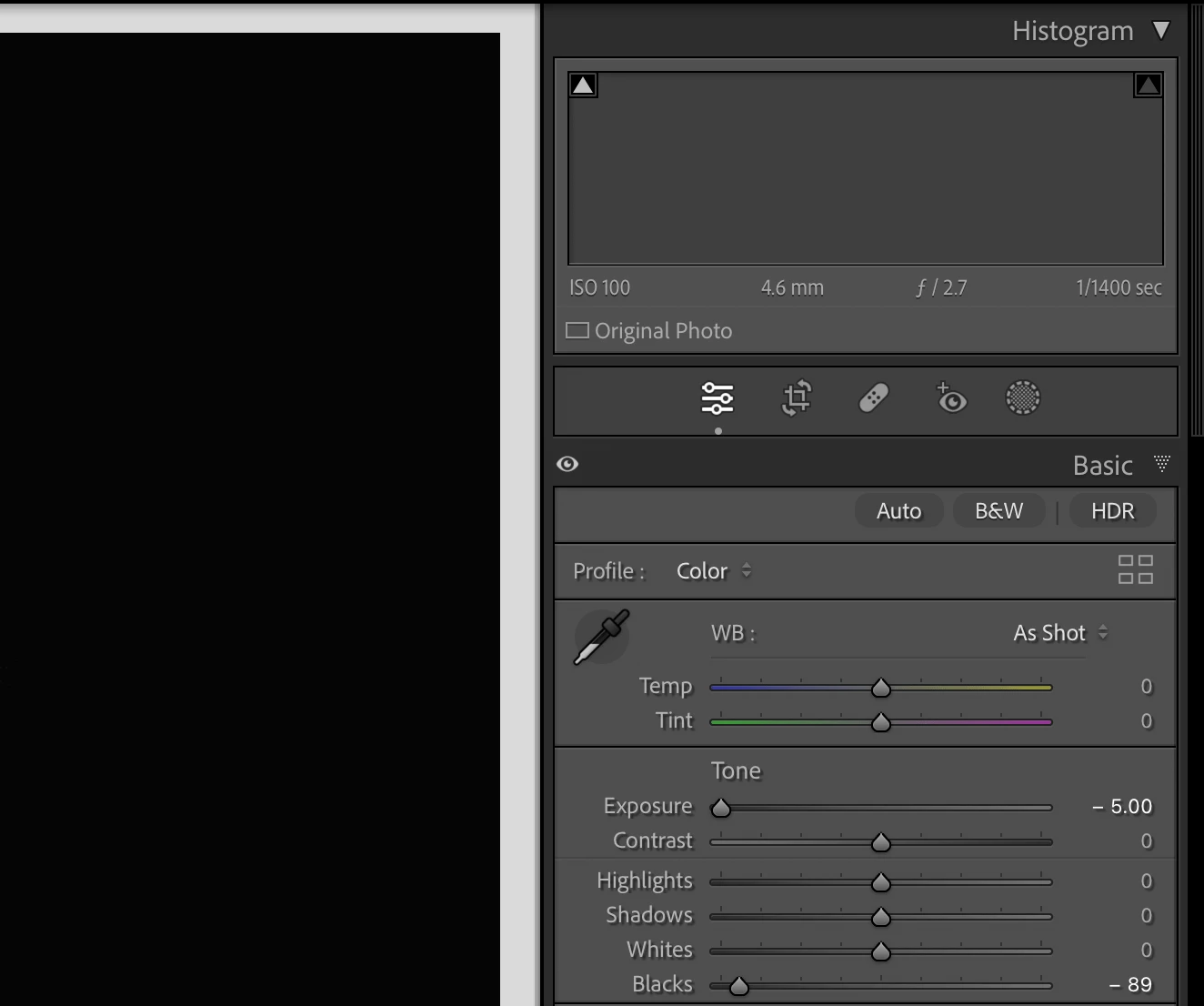The image size is (1204, 1006).
Task: Click the Histogram panel title
Action: pos(1073,31)
